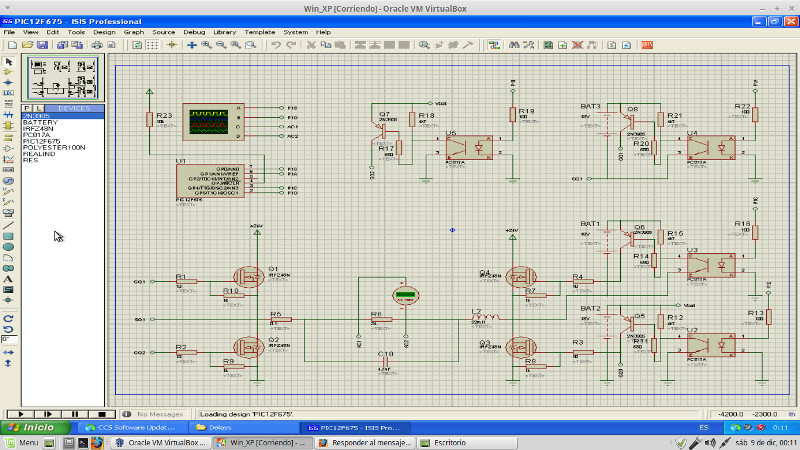800x450 pixels.
Task: Open the Design menu
Action: click(104, 32)
